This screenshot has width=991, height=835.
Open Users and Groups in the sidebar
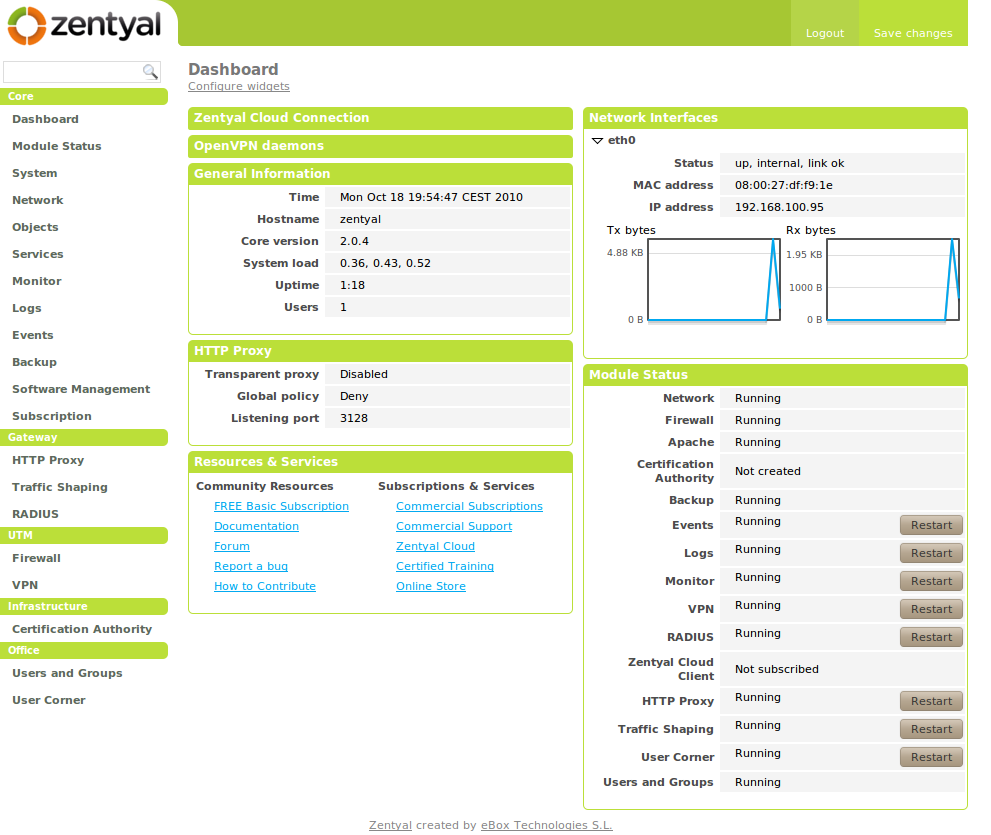67,673
